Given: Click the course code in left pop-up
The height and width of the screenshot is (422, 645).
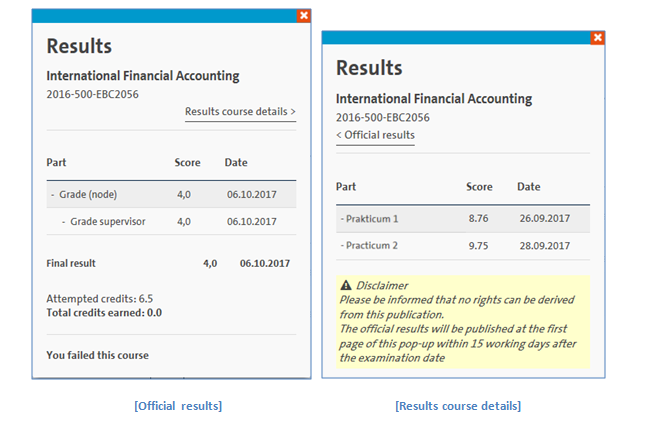Looking at the screenshot, I should coord(93,94).
